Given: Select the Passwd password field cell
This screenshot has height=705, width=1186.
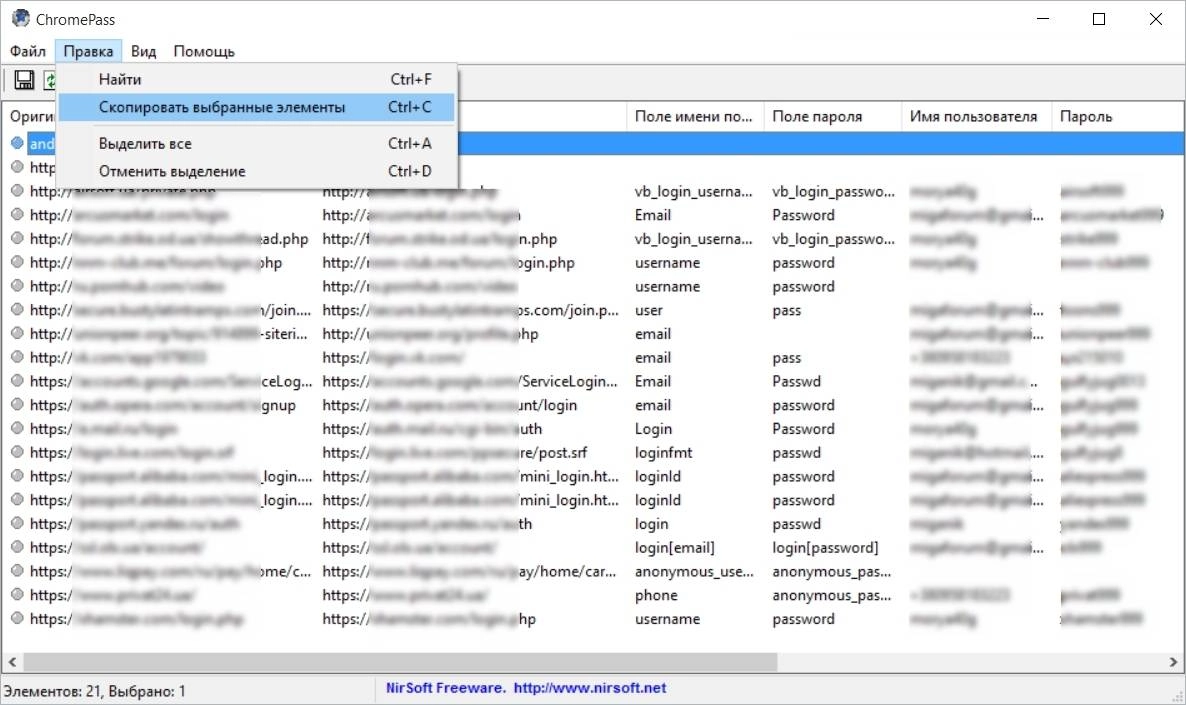Looking at the screenshot, I should (x=796, y=381).
